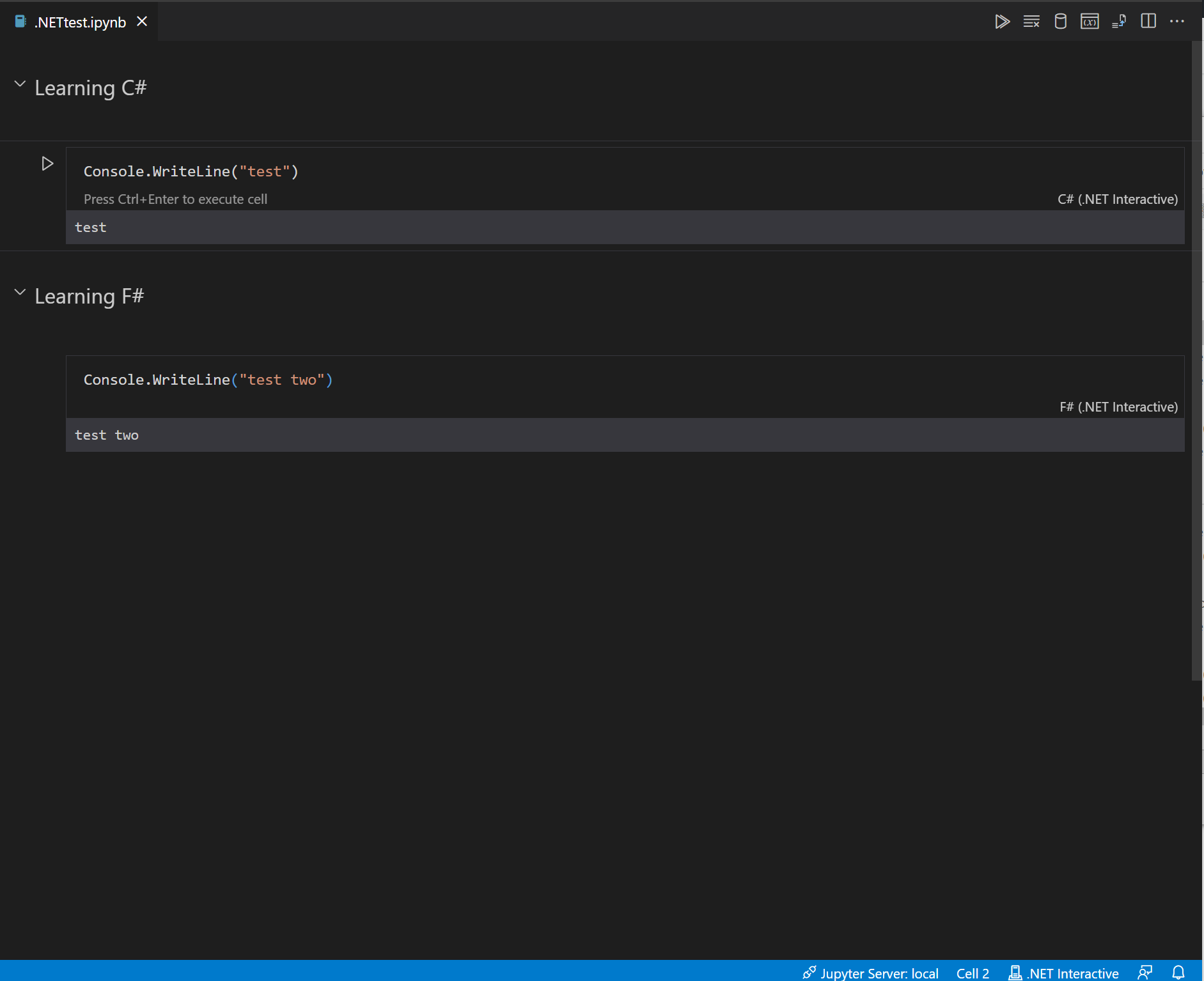Export the notebook
Image resolution: width=1204 pixels, height=981 pixels.
point(1119,21)
